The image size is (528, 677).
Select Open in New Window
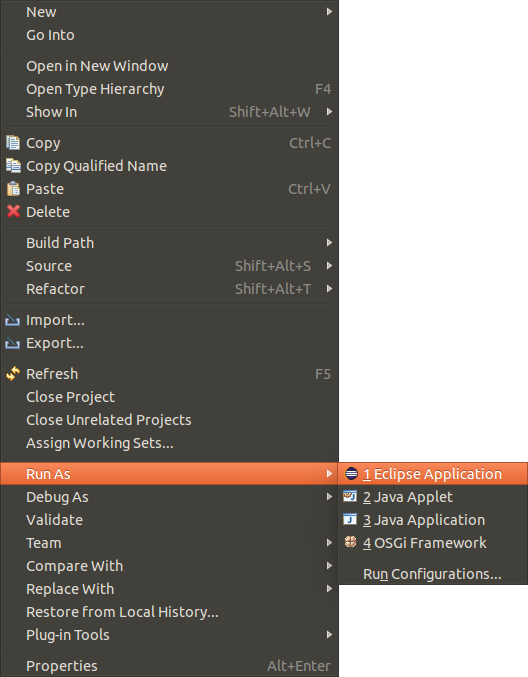(x=169, y=66)
